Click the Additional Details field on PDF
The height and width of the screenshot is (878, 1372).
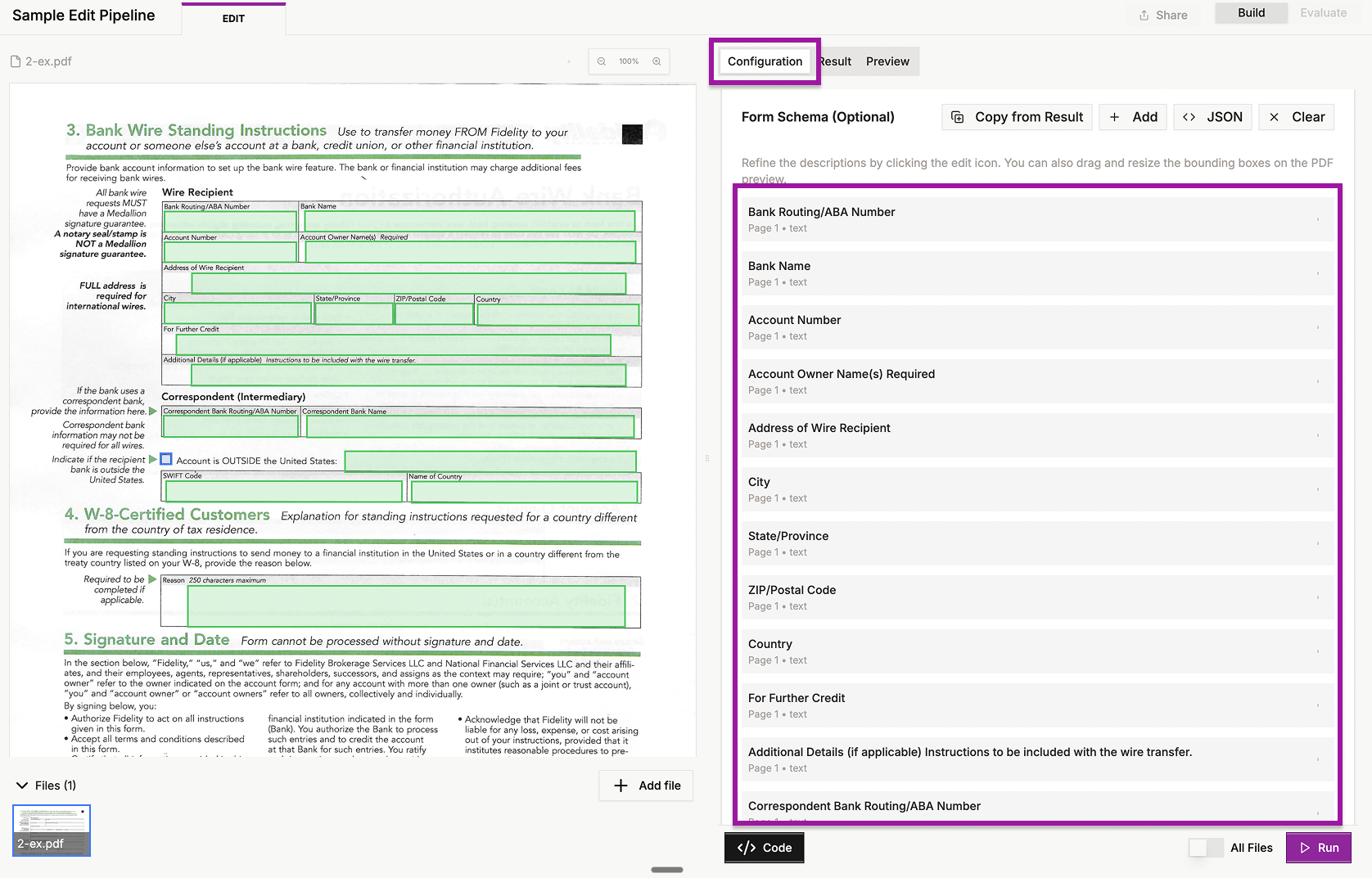tap(408, 375)
